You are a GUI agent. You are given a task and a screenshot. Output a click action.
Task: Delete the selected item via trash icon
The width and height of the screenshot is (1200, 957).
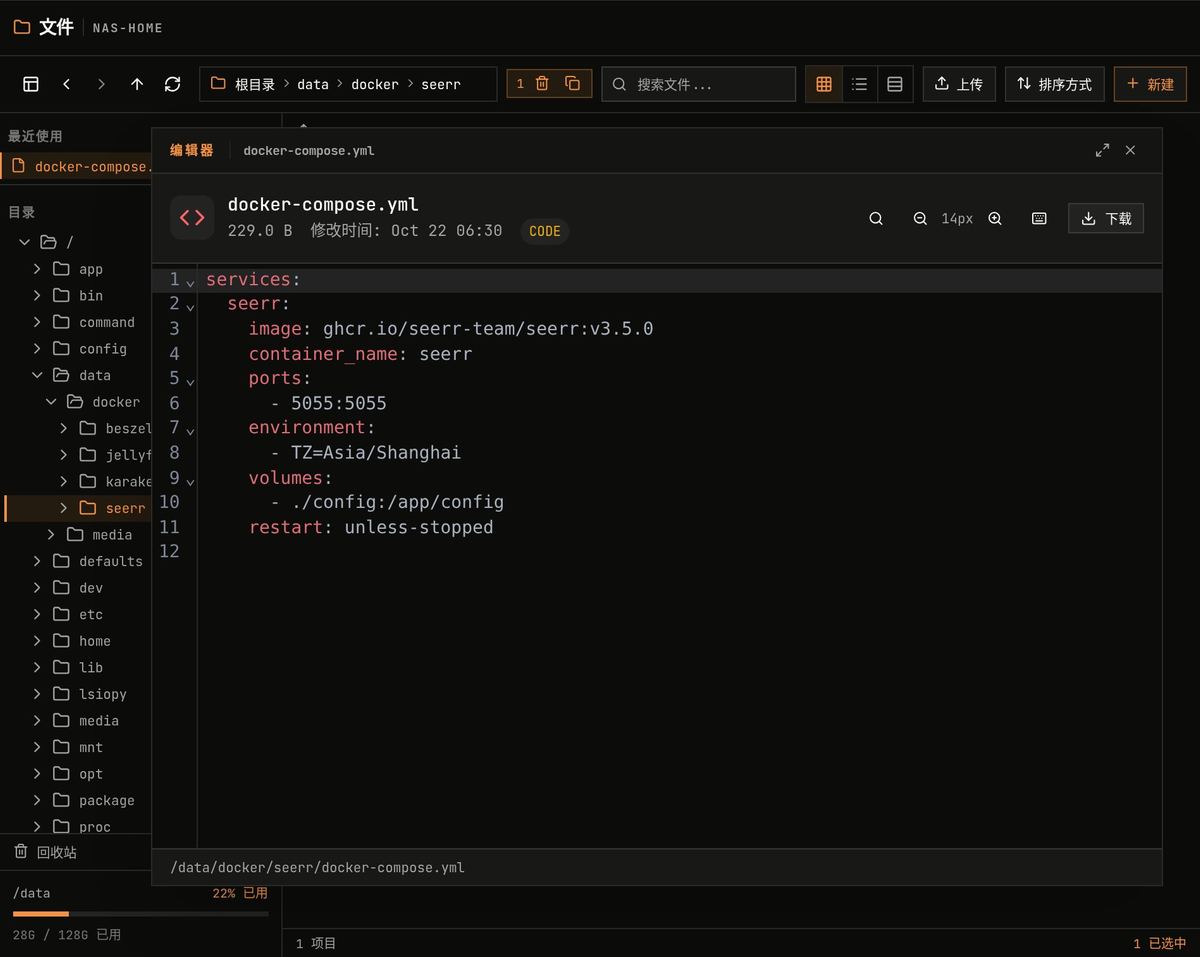542,84
